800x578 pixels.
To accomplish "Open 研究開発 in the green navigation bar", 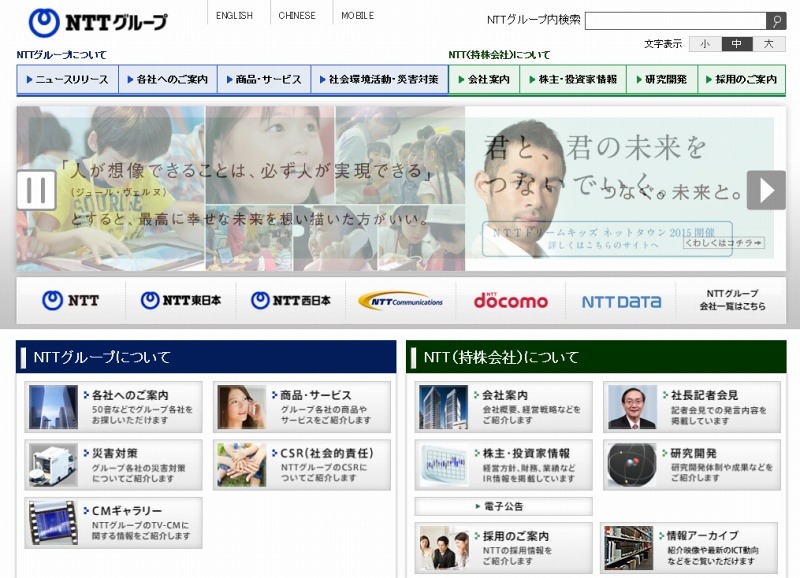I will point(662,79).
